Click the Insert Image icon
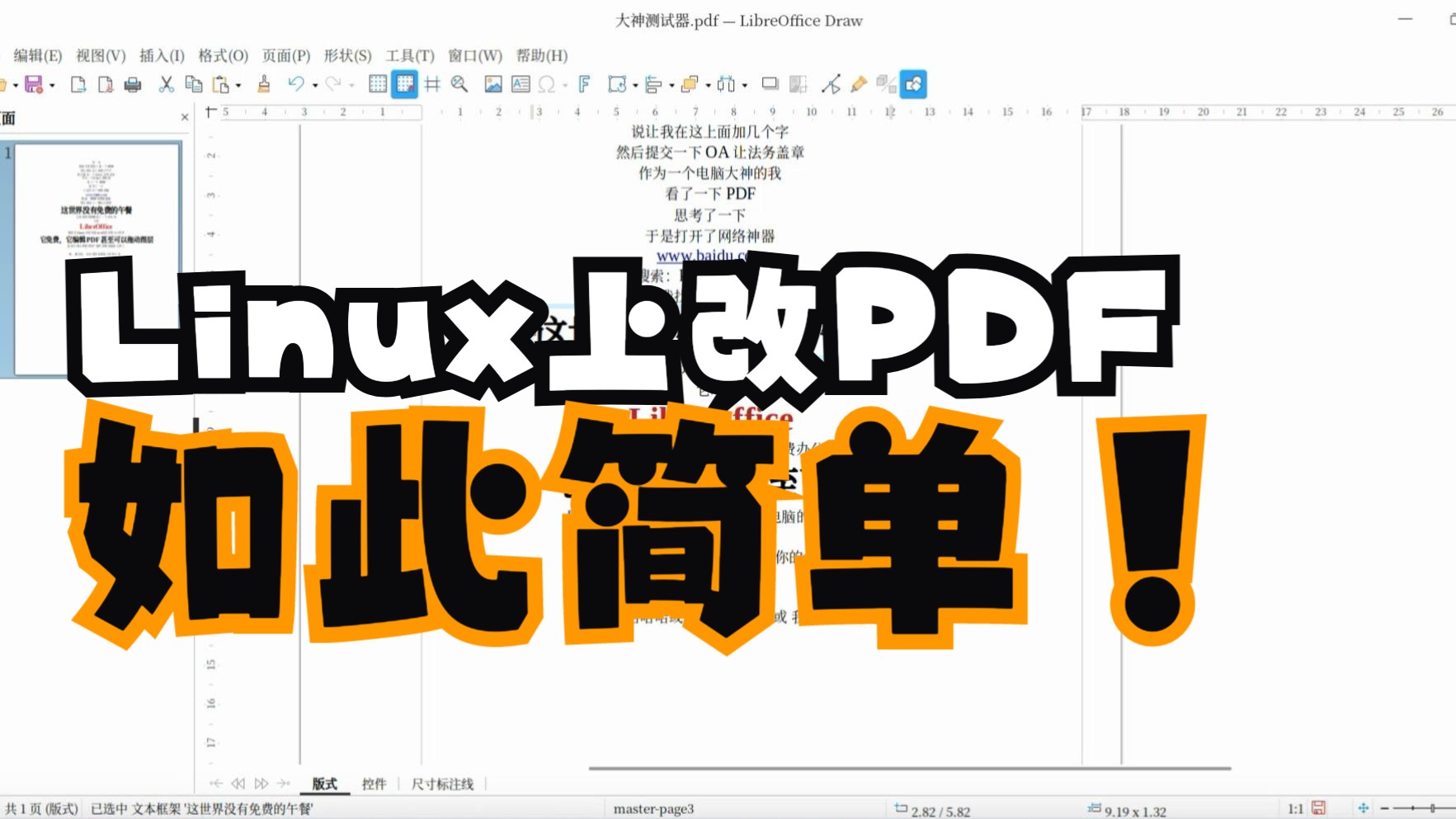The image size is (1456, 819). (493, 84)
